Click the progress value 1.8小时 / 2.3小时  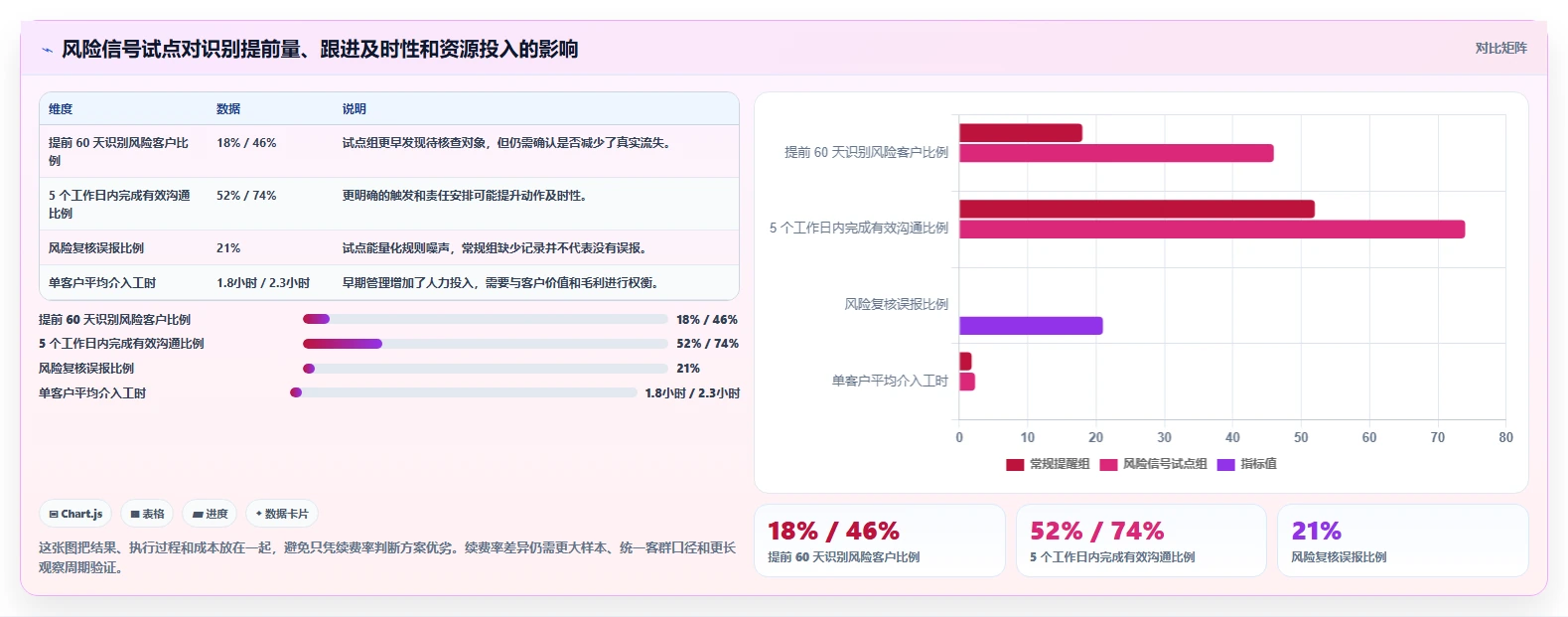tap(692, 393)
